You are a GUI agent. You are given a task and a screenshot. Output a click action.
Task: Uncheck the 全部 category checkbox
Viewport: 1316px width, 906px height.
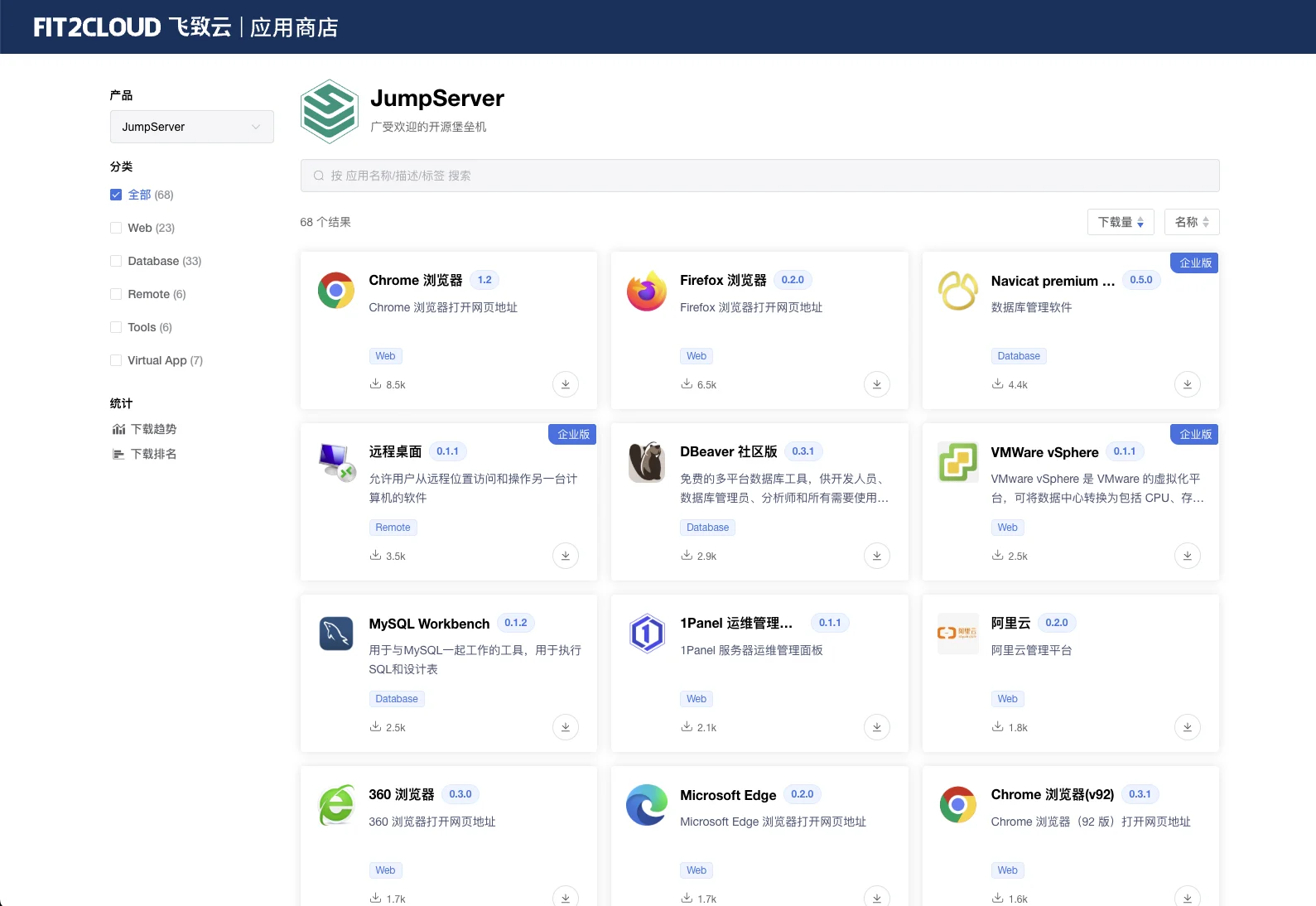tap(116, 195)
